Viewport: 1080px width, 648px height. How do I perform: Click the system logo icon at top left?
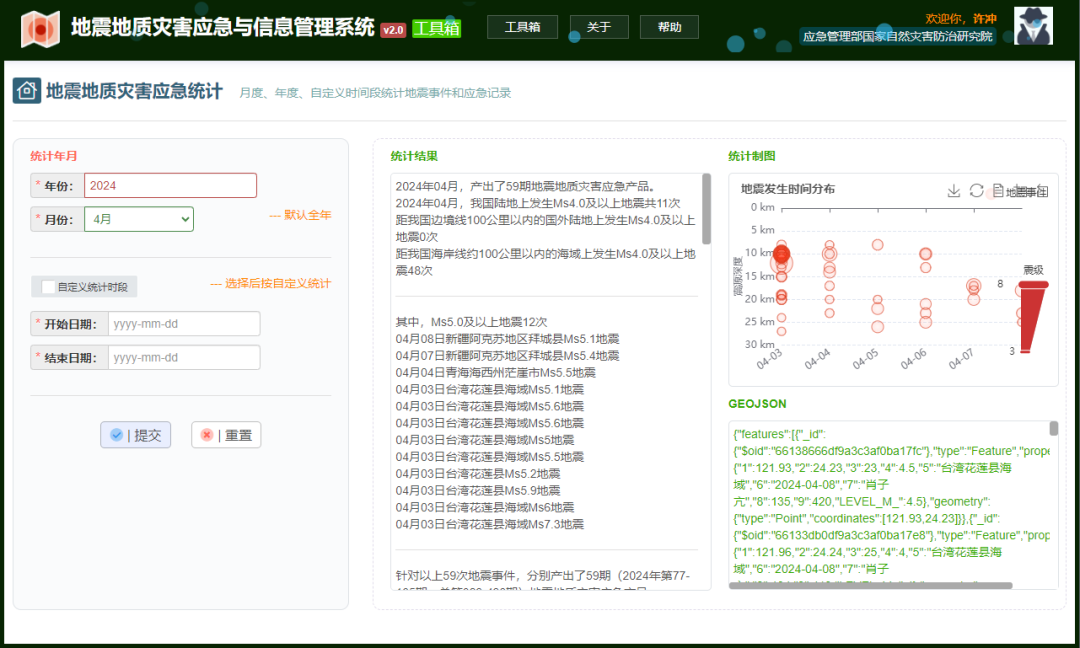[38, 29]
